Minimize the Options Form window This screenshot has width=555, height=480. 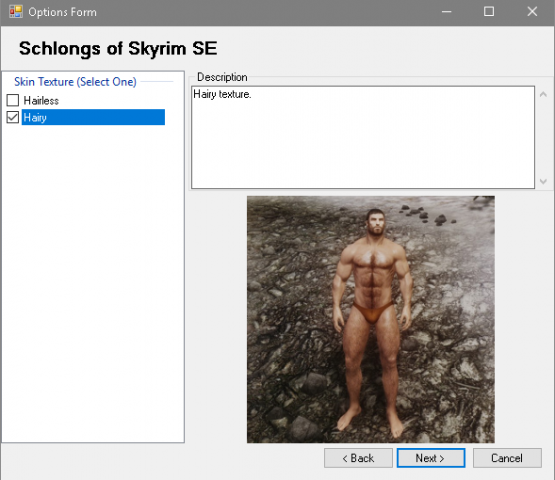446,12
